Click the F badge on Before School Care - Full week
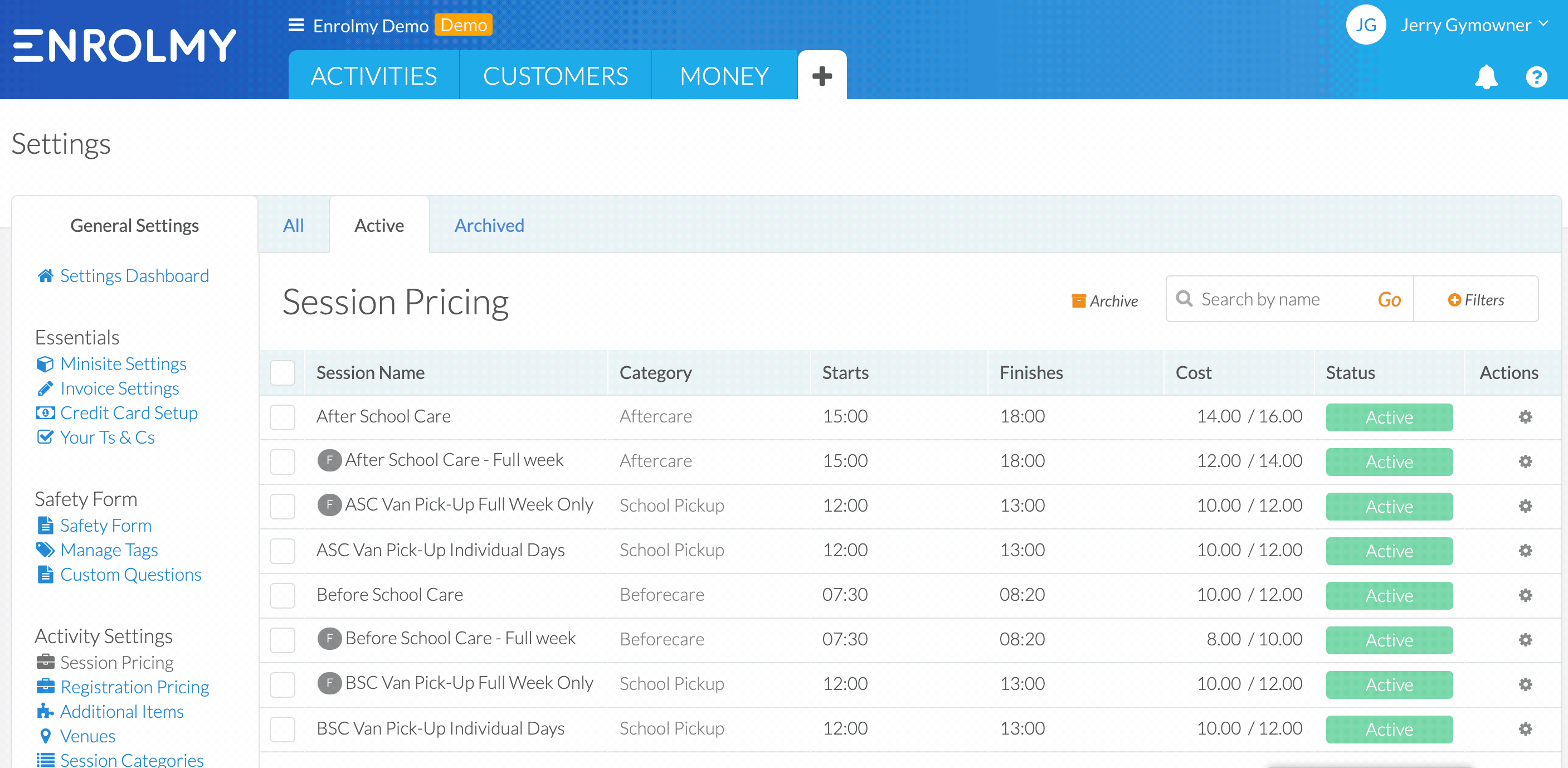Image resolution: width=1568 pixels, height=768 pixels. 329,638
